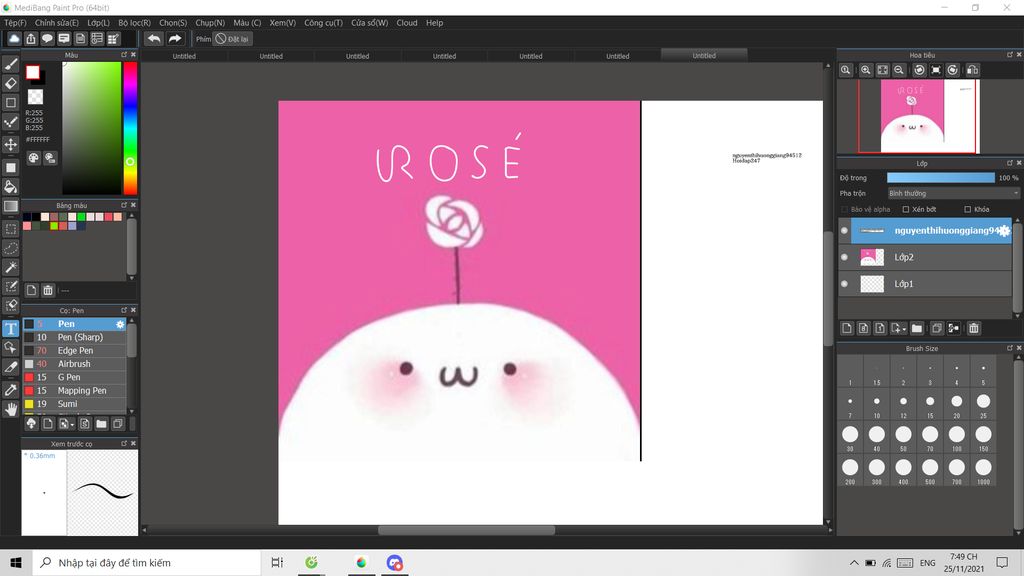This screenshot has height=576, width=1024.
Task: Delete the selected palette color
Action: coord(48,290)
